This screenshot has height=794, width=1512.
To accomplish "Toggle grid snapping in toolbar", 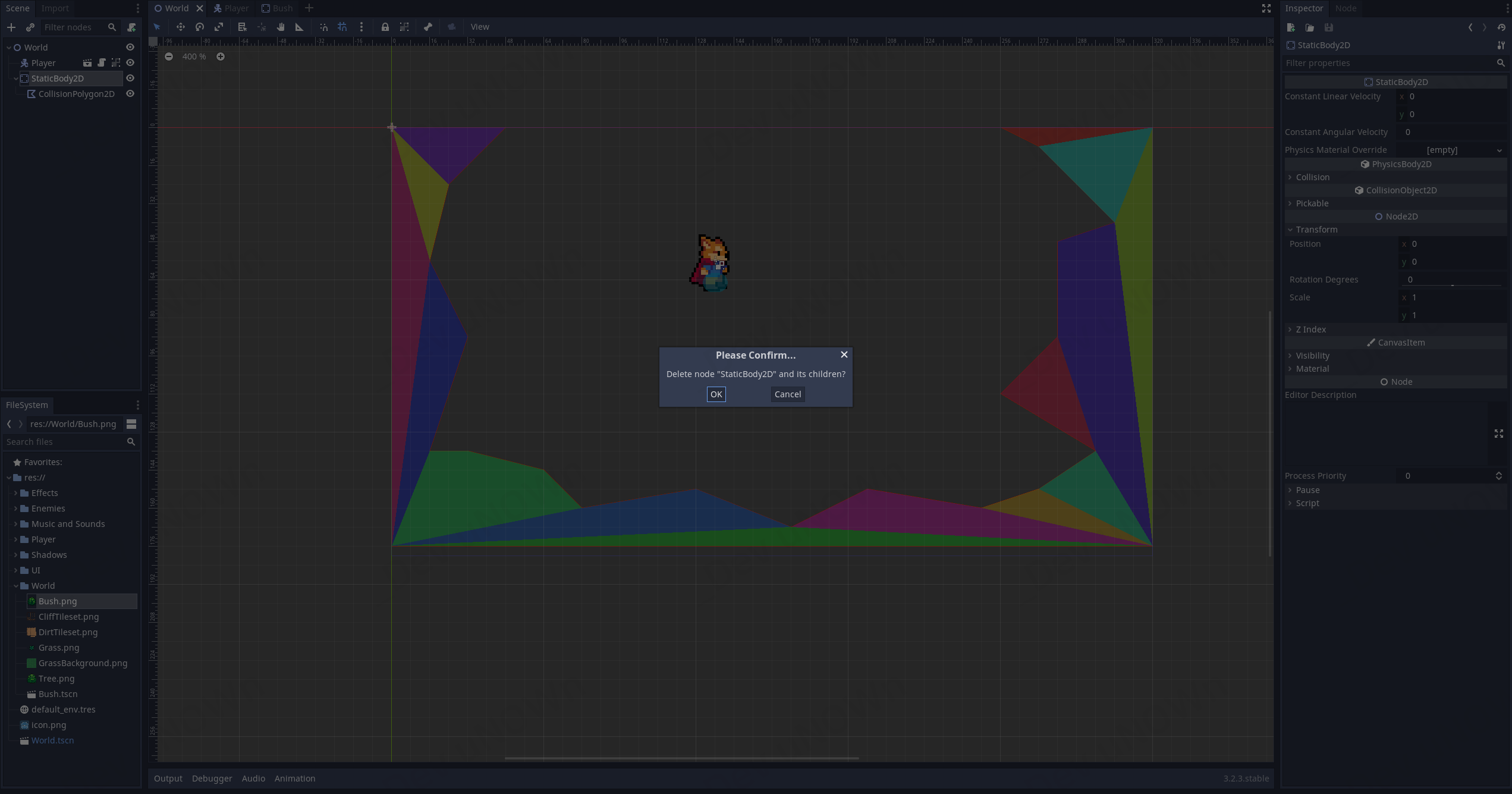I will (342, 27).
